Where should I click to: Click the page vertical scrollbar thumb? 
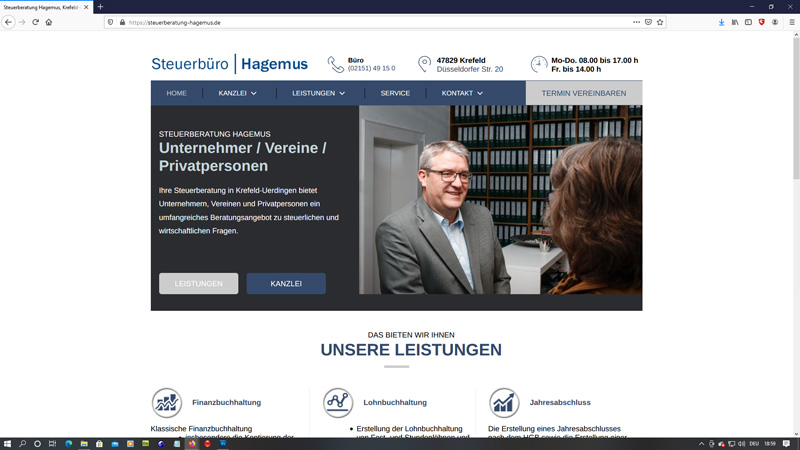coord(796,108)
